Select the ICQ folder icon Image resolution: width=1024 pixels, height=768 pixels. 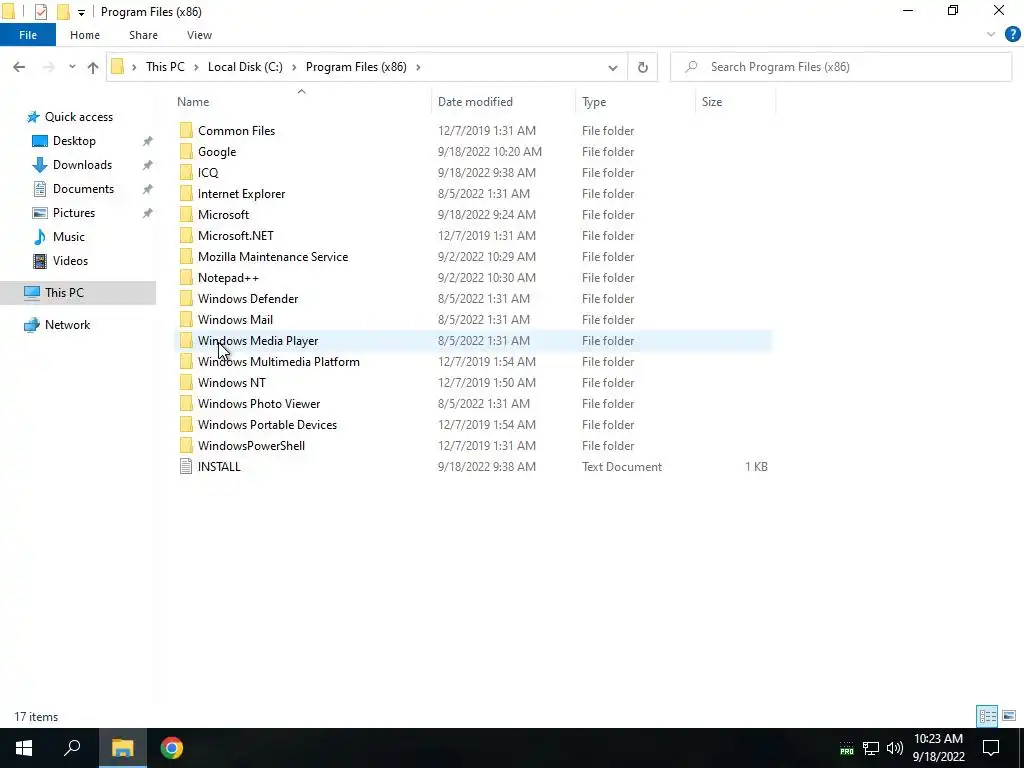click(x=186, y=172)
